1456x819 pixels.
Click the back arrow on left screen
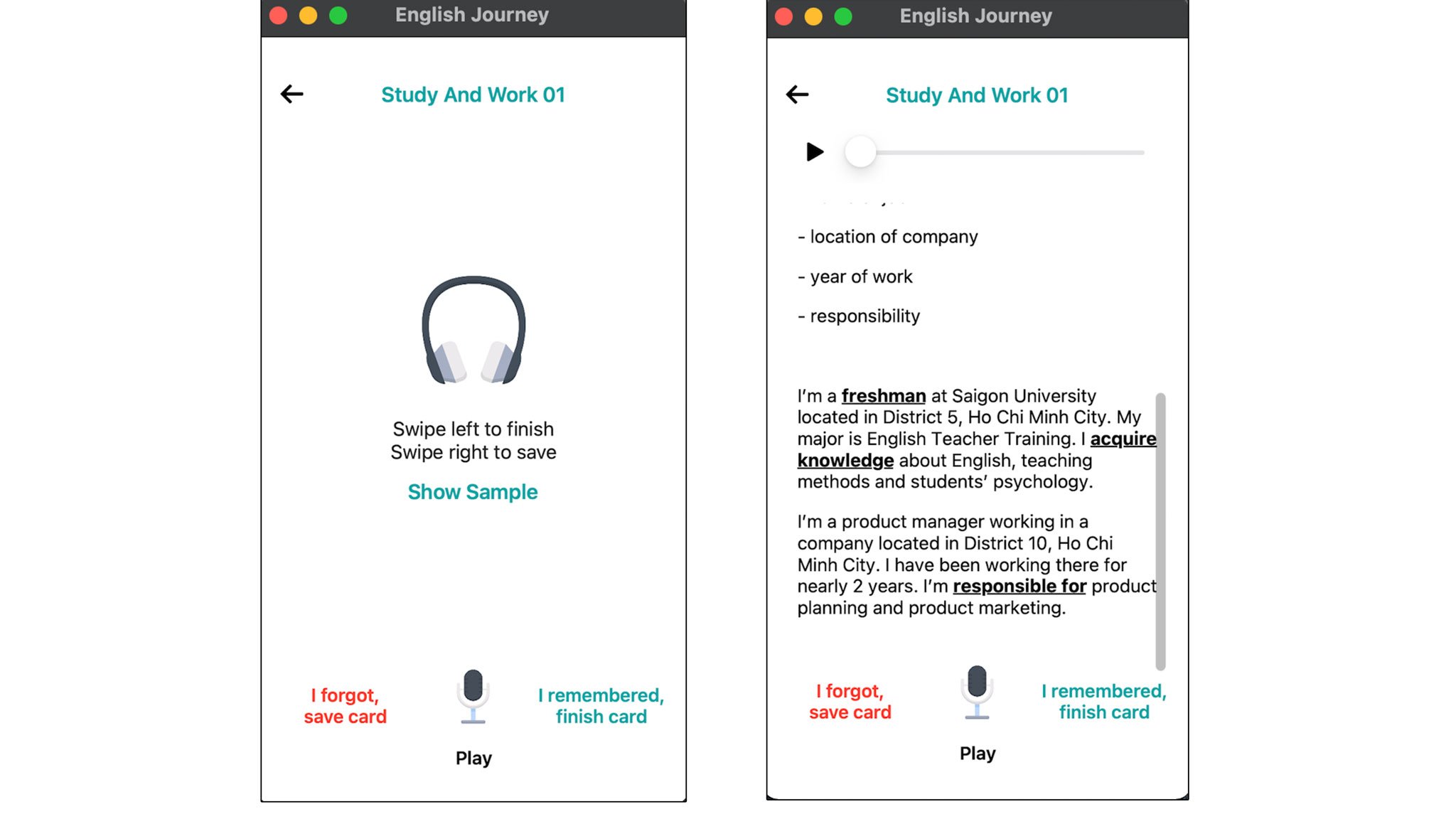point(289,94)
